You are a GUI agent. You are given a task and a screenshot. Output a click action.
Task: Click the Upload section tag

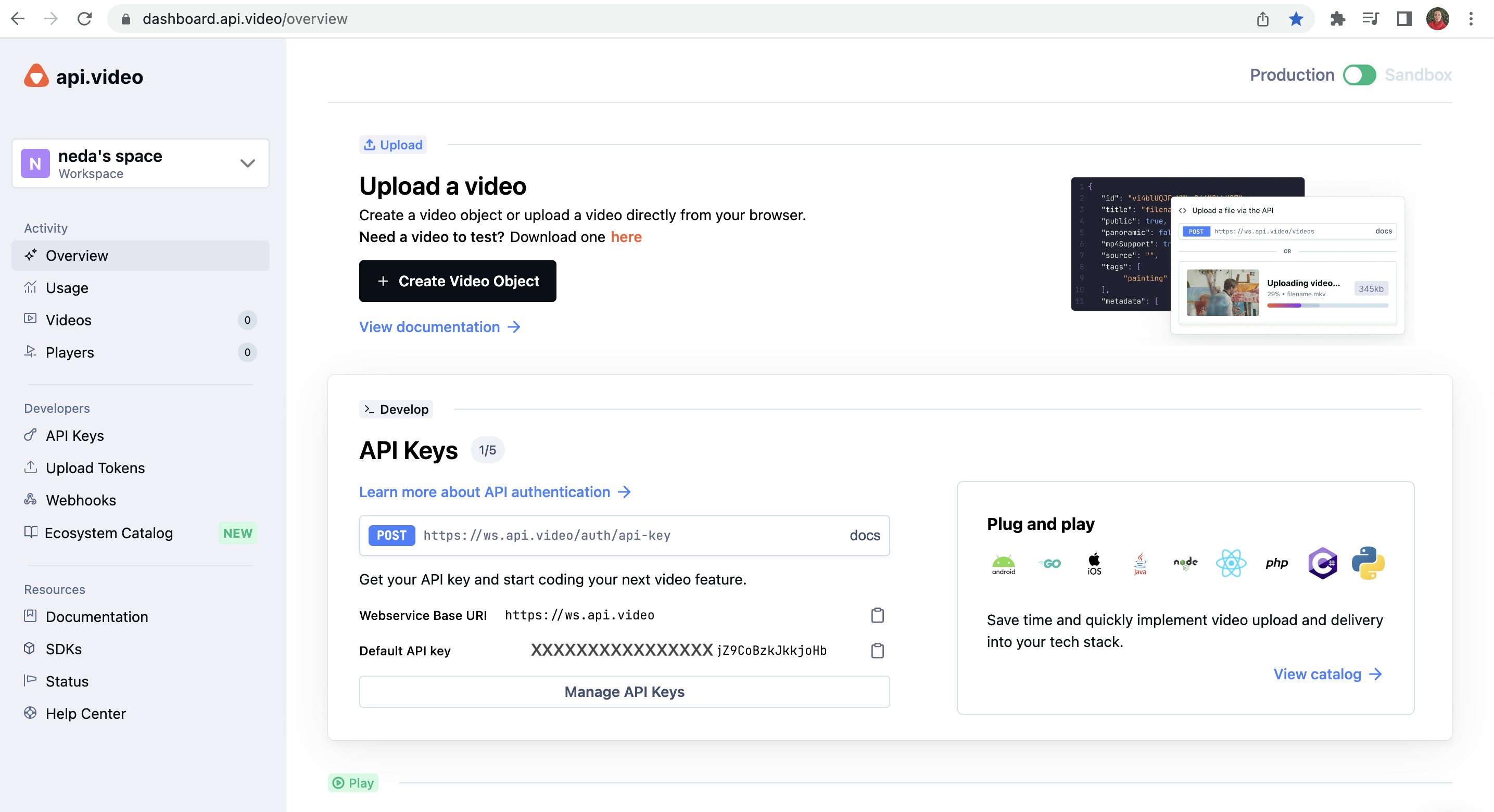pyautogui.click(x=393, y=145)
